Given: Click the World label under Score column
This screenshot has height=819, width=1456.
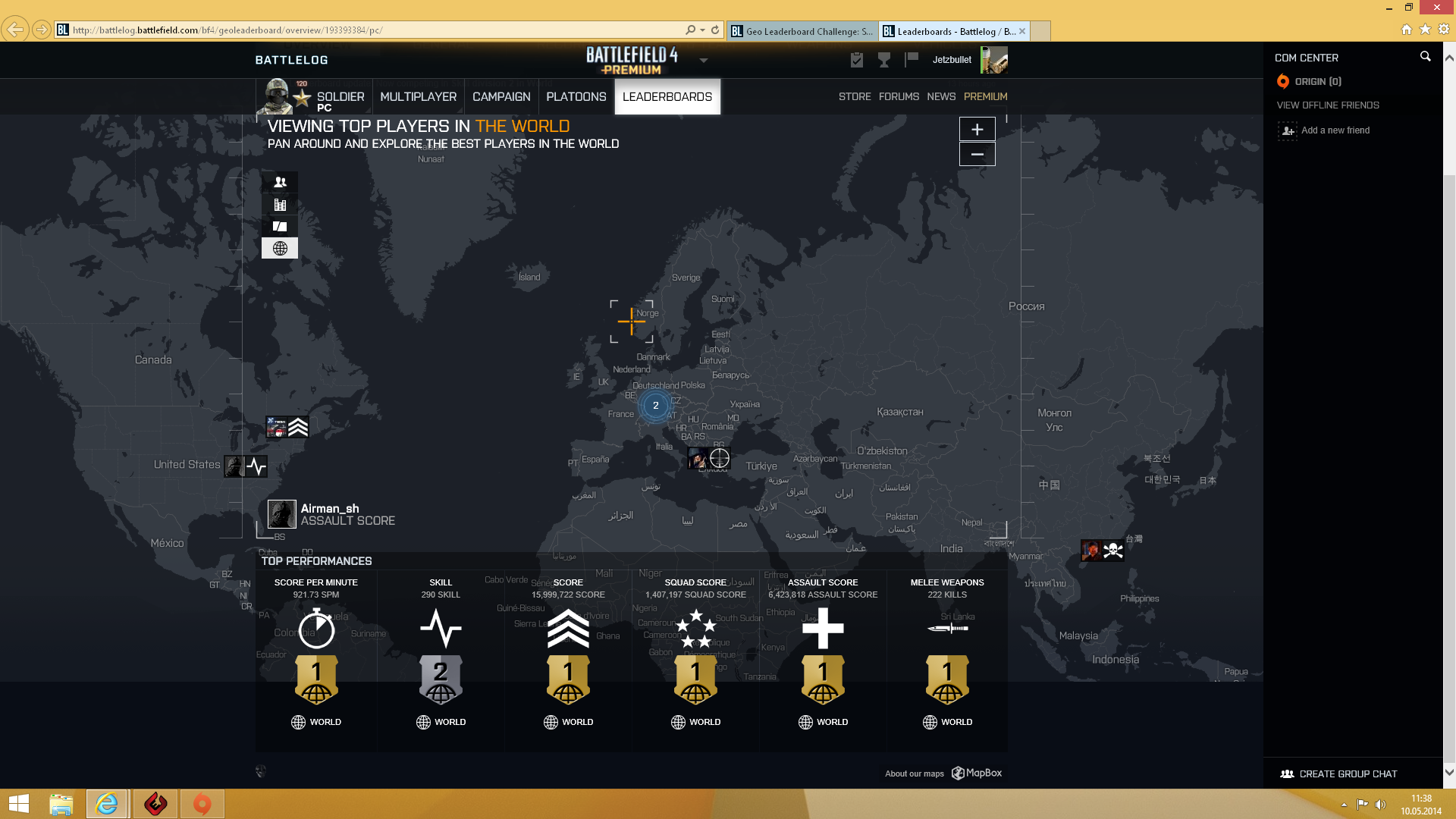Looking at the screenshot, I should click(568, 722).
